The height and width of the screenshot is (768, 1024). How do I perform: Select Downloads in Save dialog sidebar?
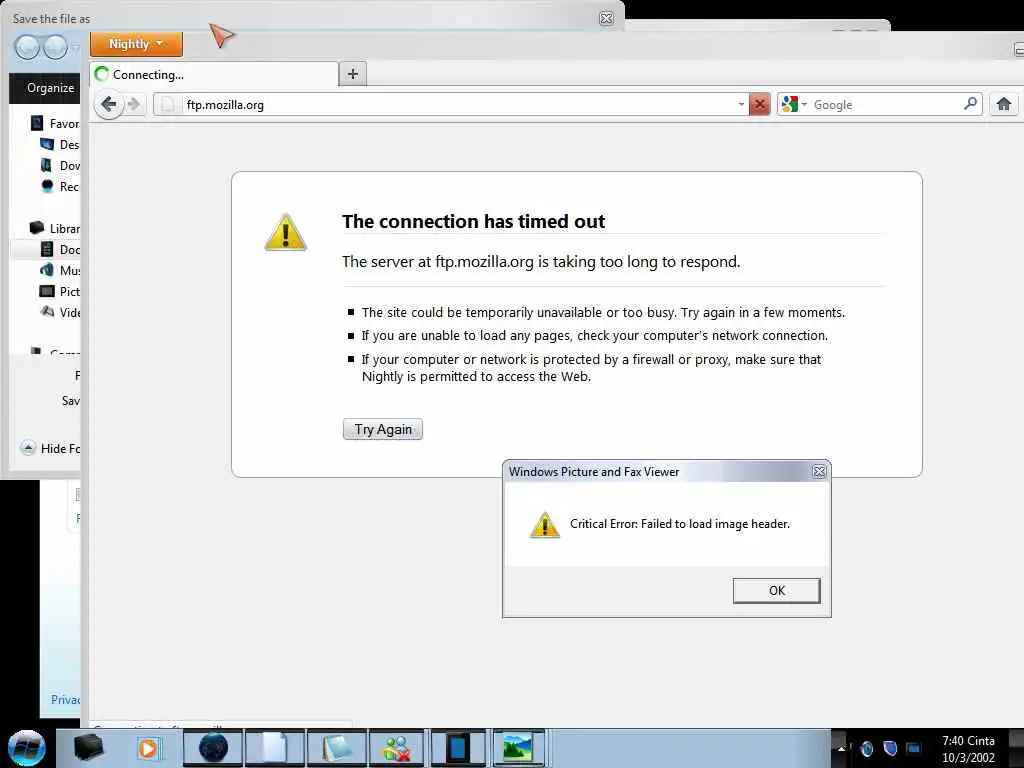60,165
